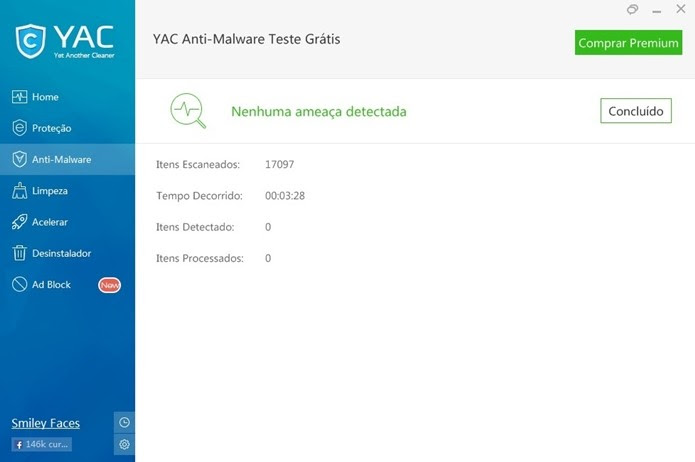Click the Itens Detectado label
695x462 pixels.
coord(195,227)
